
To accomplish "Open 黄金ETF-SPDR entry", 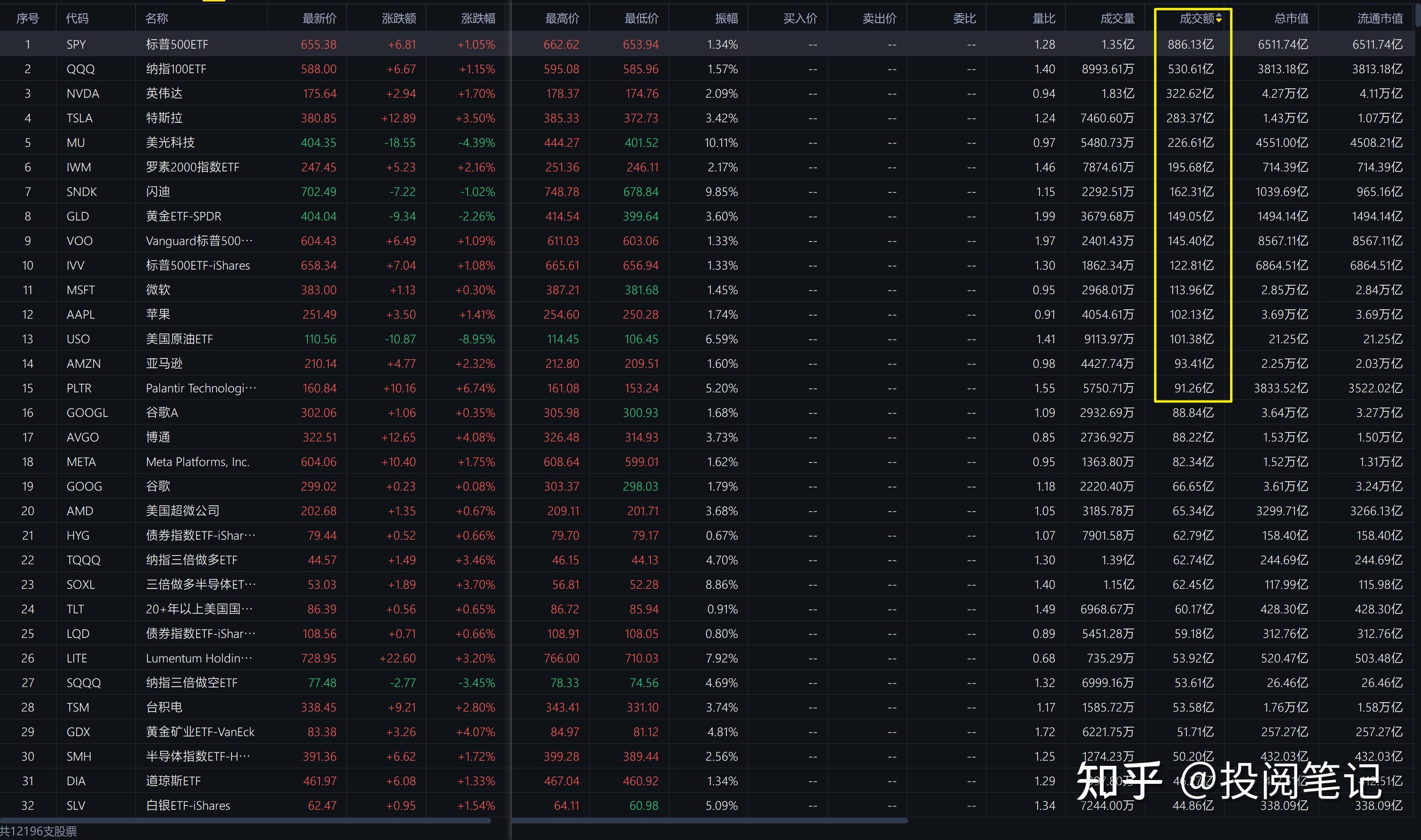I will [183, 216].
